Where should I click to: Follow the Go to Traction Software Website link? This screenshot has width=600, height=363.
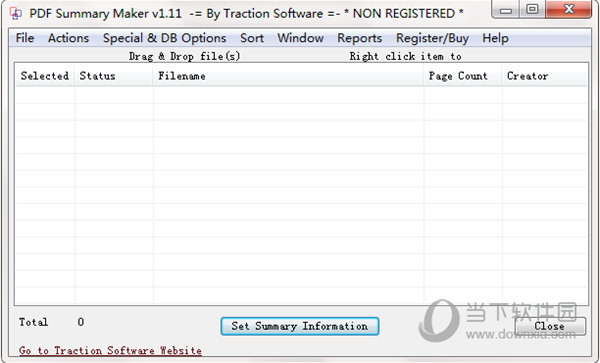(110, 350)
